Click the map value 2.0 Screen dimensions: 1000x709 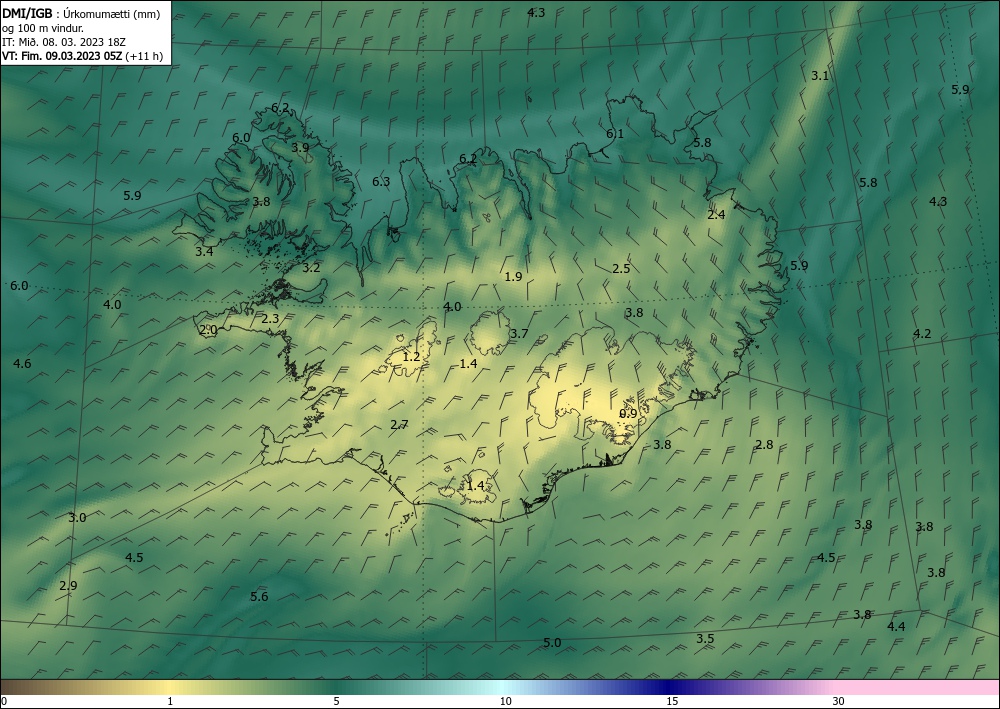click(x=208, y=330)
